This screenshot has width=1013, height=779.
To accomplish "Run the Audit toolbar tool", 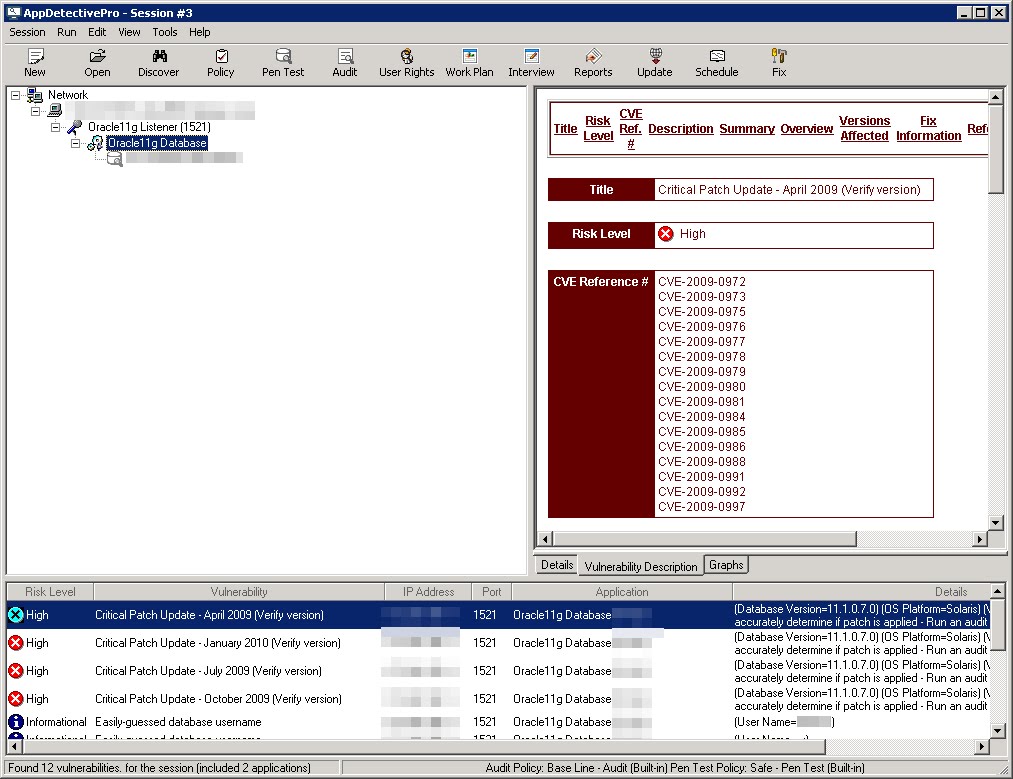I will [345, 56].
